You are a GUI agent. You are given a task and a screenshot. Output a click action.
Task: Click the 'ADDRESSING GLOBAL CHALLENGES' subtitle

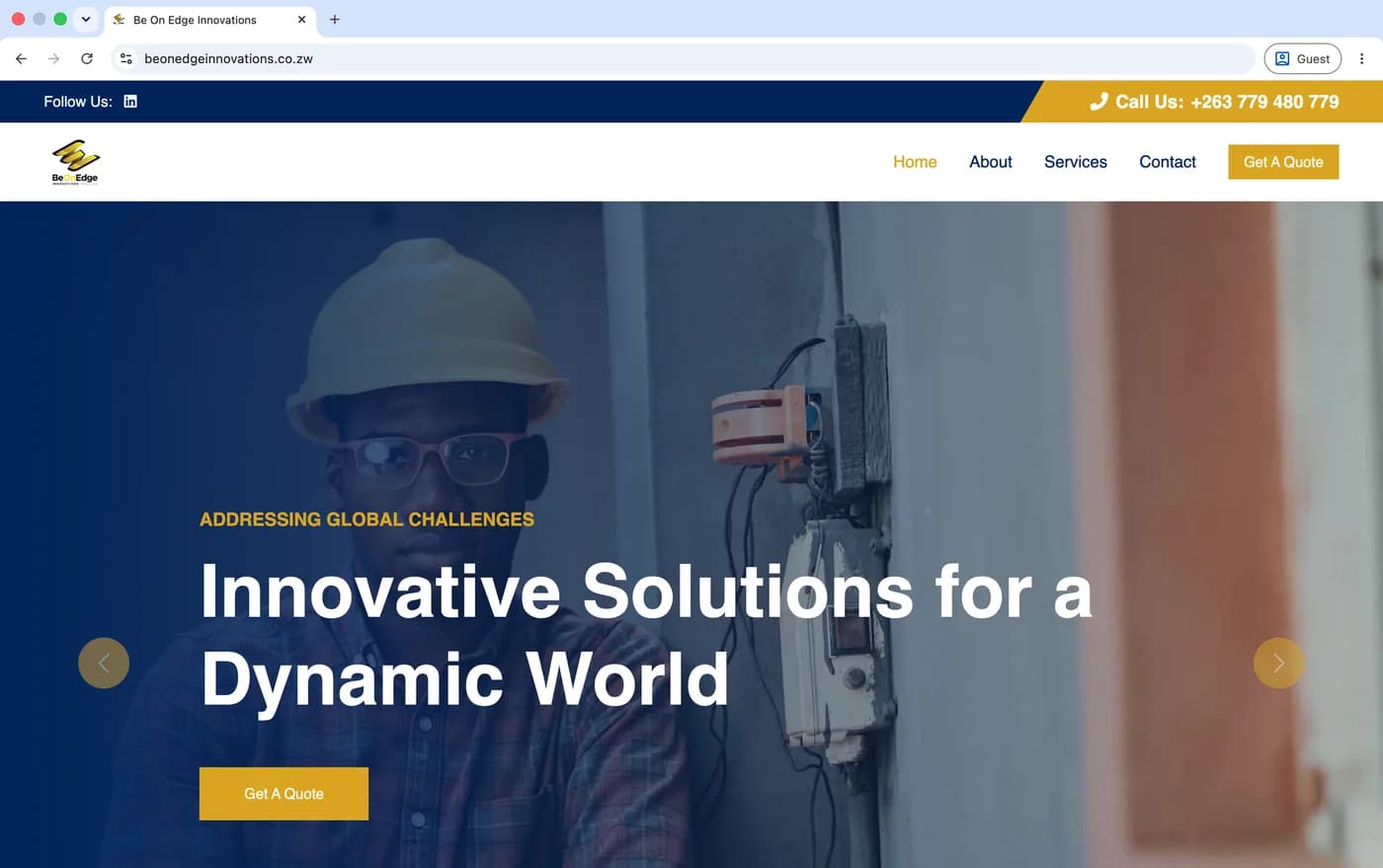click(x=366, y=519)
